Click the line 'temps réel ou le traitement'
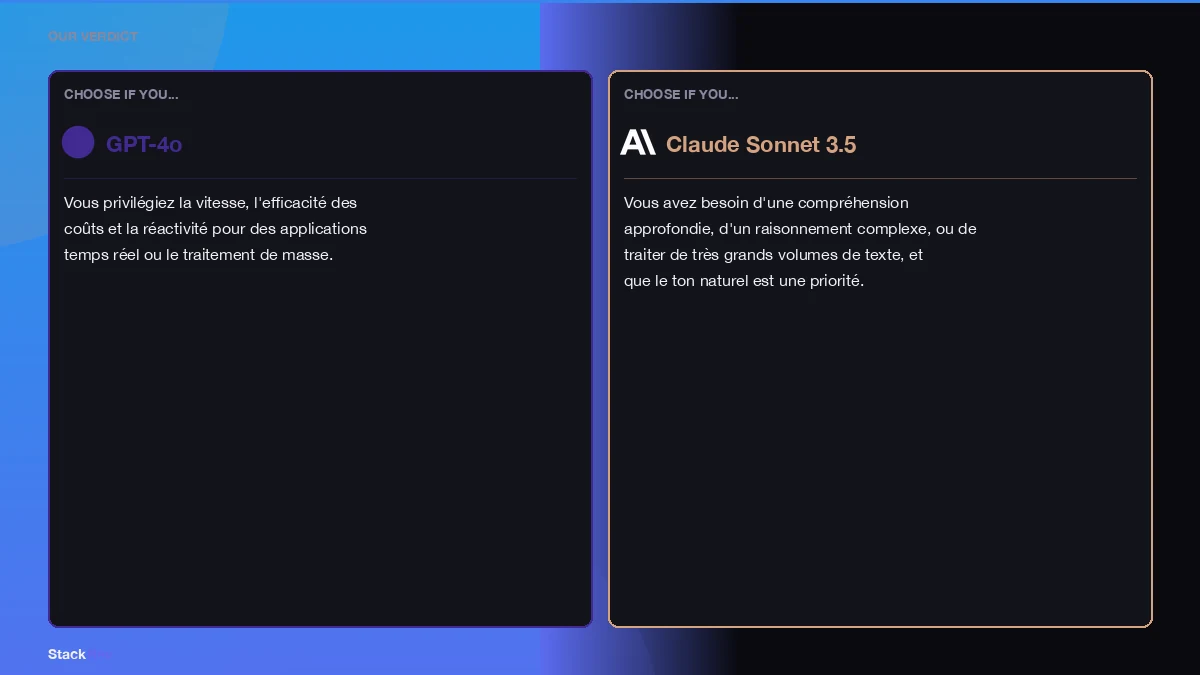Viewport: 1200px width, 675px height. click(x=198, y=255)
